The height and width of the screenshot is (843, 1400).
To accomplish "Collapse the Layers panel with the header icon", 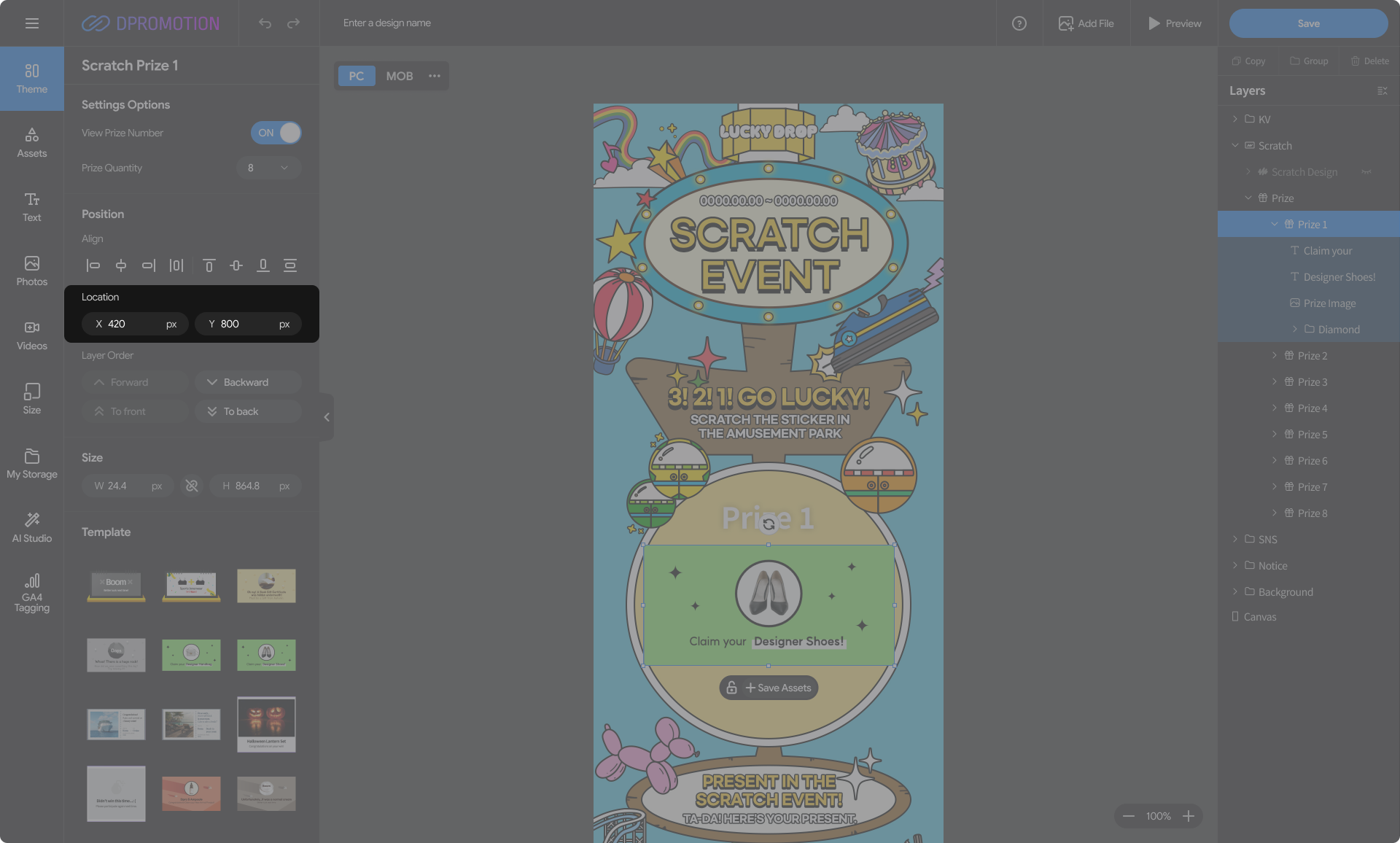I will point(1382,90).
